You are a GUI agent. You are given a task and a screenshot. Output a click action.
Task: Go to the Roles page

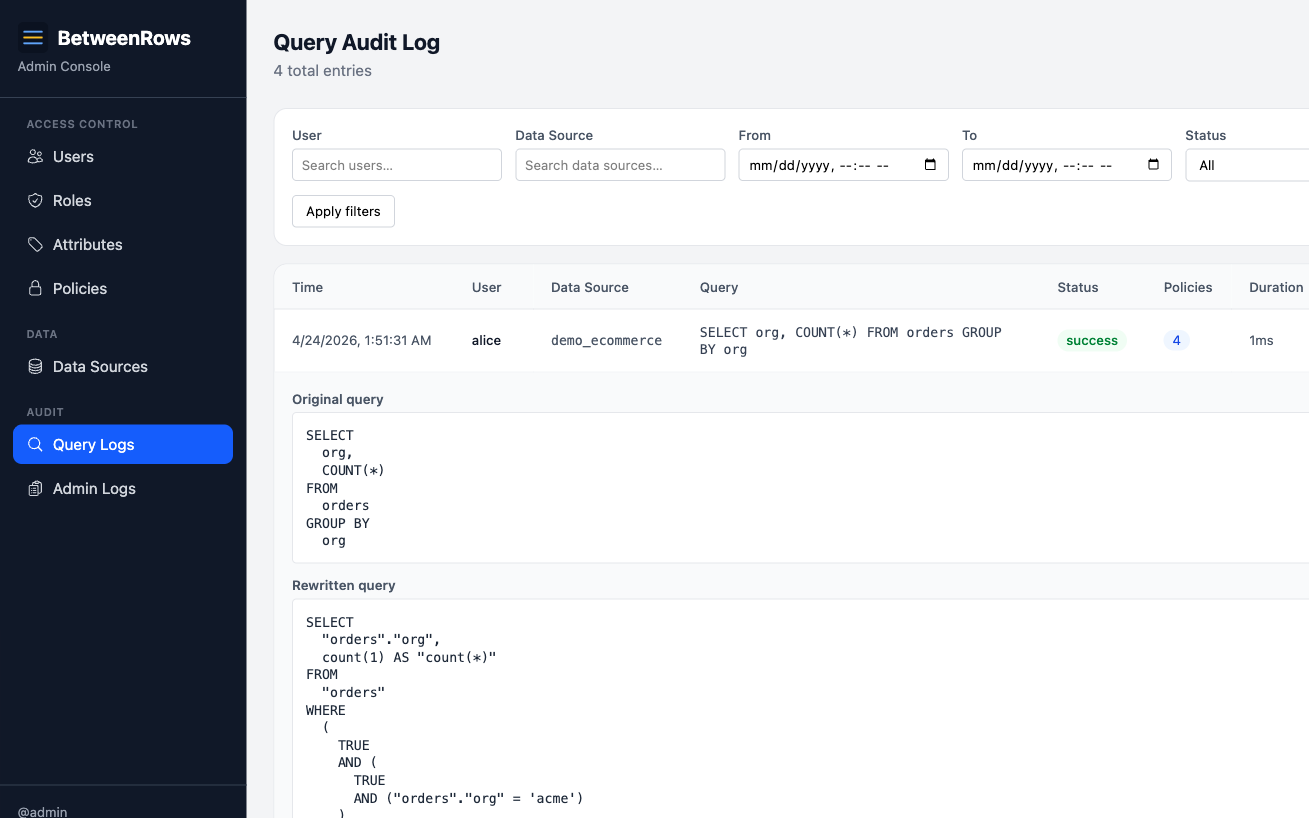point(123,201)
